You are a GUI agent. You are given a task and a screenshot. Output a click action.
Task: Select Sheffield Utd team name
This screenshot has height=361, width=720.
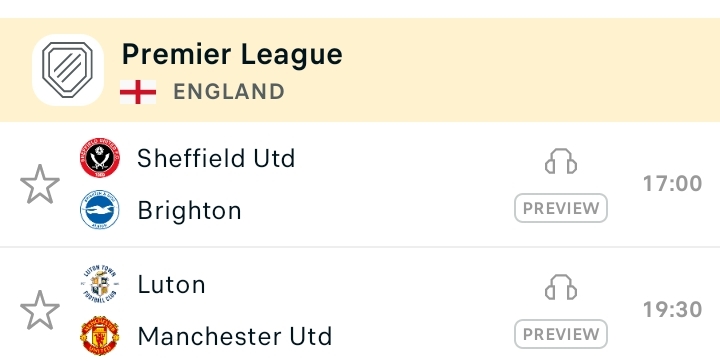point(216,158)
